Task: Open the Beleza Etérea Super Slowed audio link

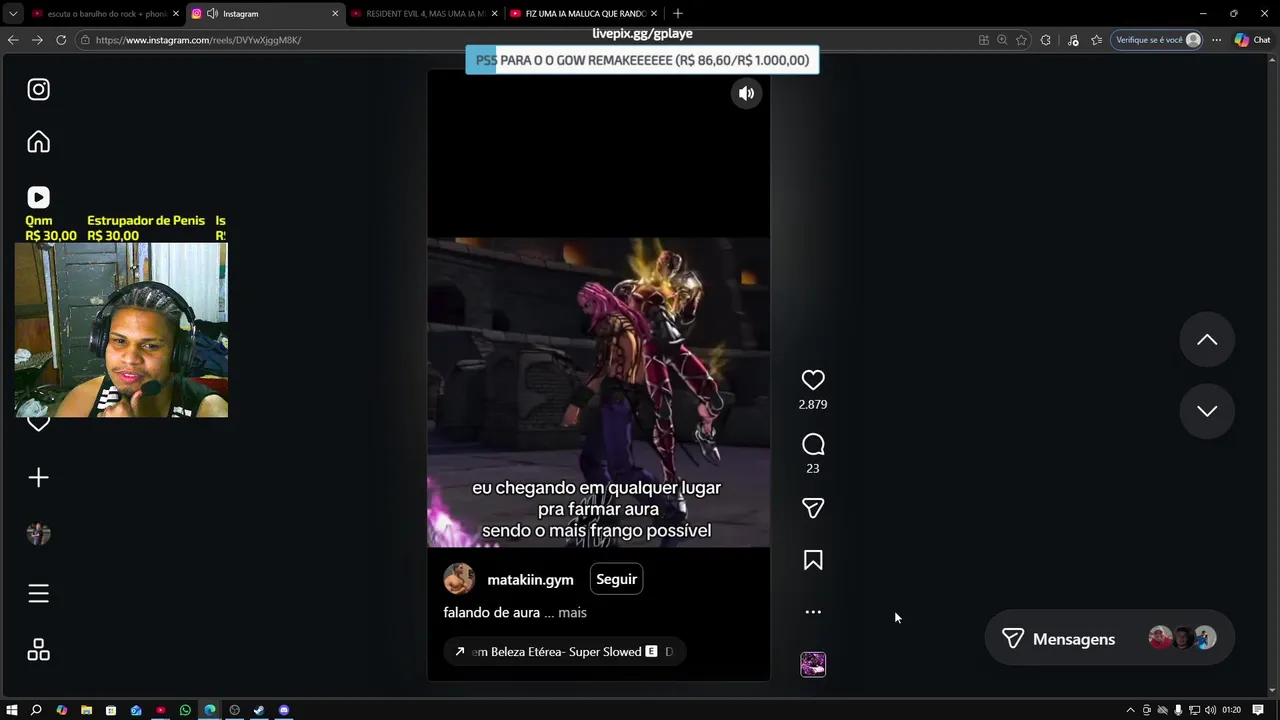Action: pyautogui.click(x=565, y=652)
